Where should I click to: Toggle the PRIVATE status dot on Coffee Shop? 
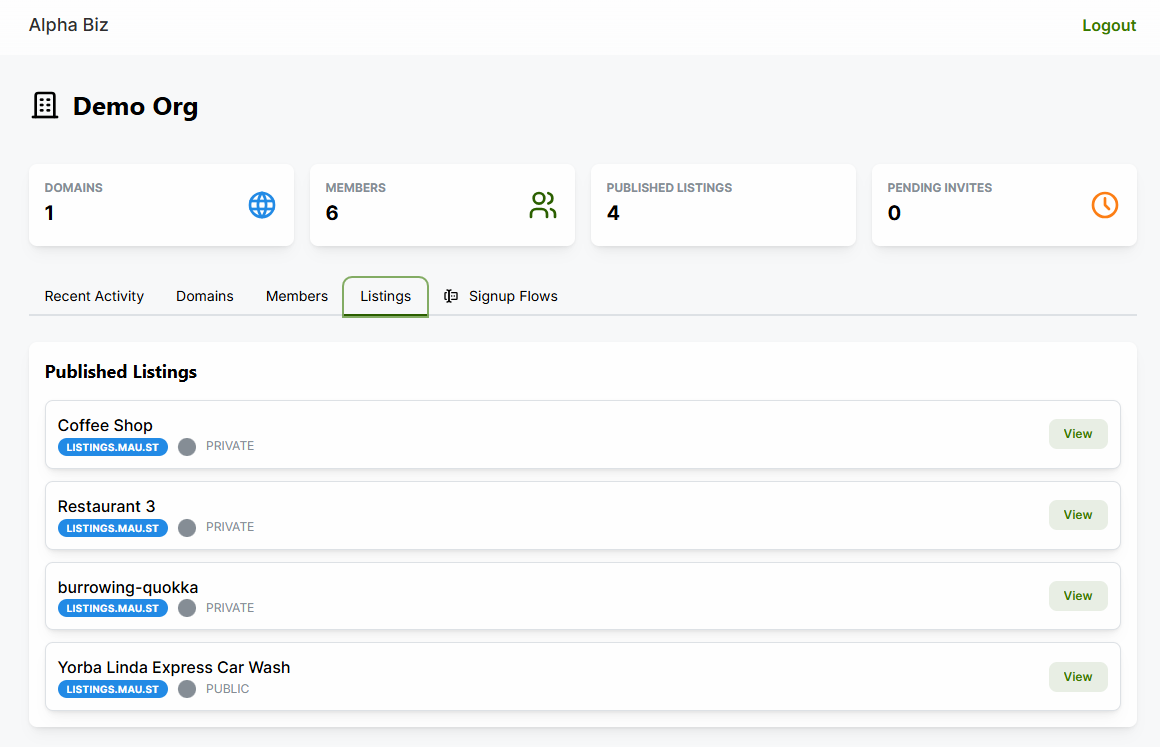click(x=186, y=447)
